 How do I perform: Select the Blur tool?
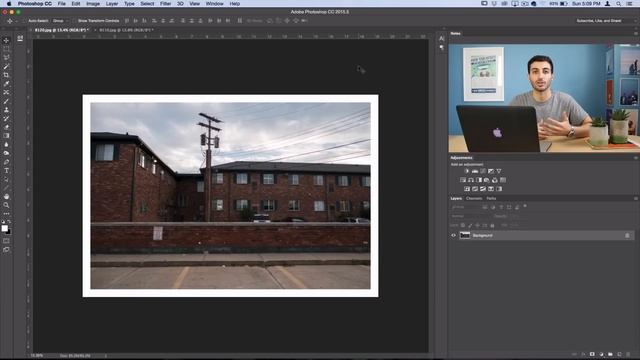tap(6, 144)
